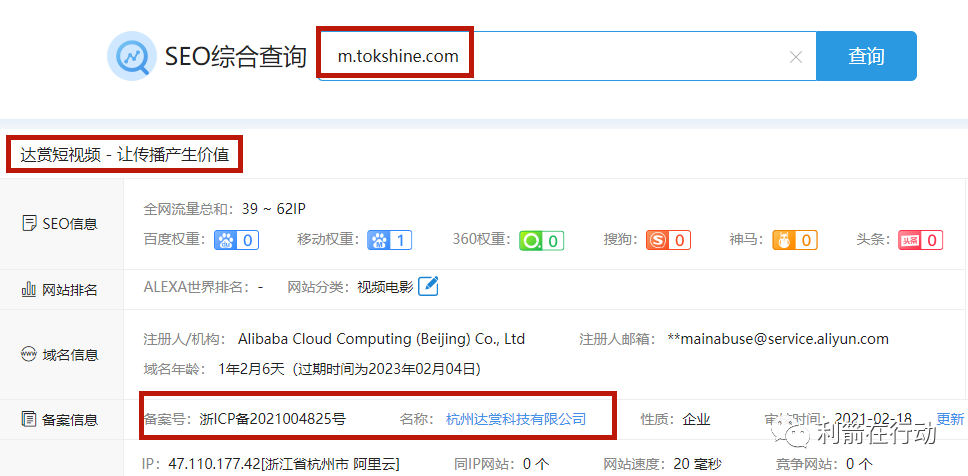Click the 360权重 green badge
The image size is (968, 476).
coord(541,240)
